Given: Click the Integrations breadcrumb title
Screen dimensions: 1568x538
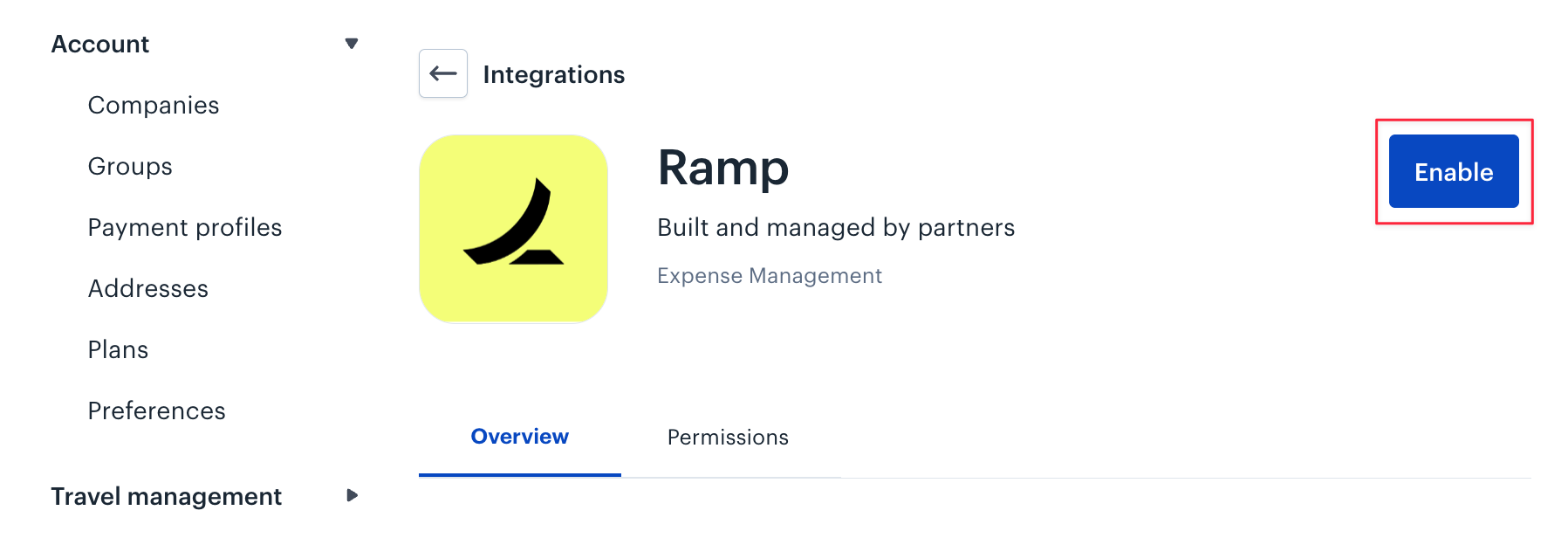Looking at the screenshot, I should [x=554, y=74].
